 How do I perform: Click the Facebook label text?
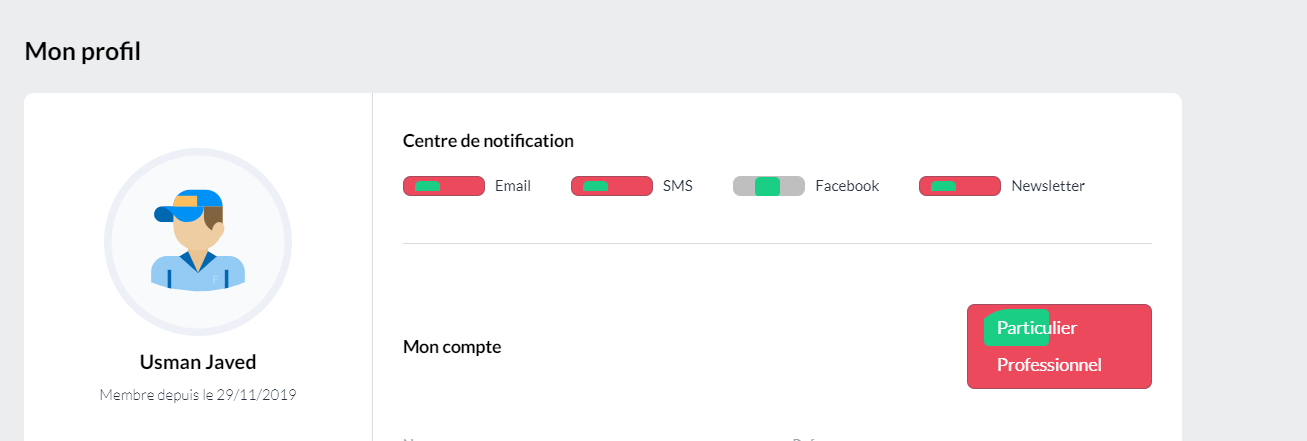[x=847, y=186]
